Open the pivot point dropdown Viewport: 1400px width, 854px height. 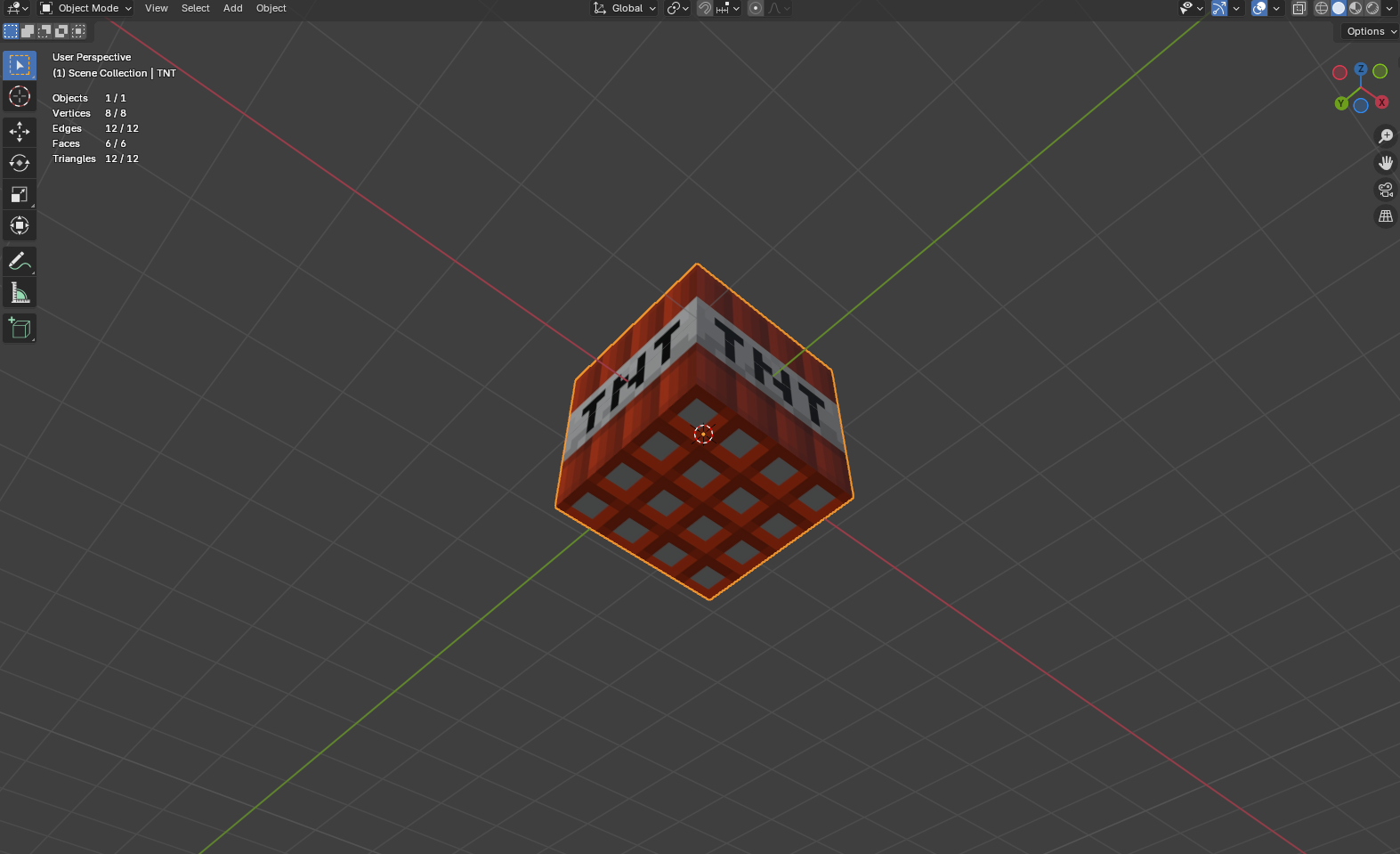(x=678, y=8)
